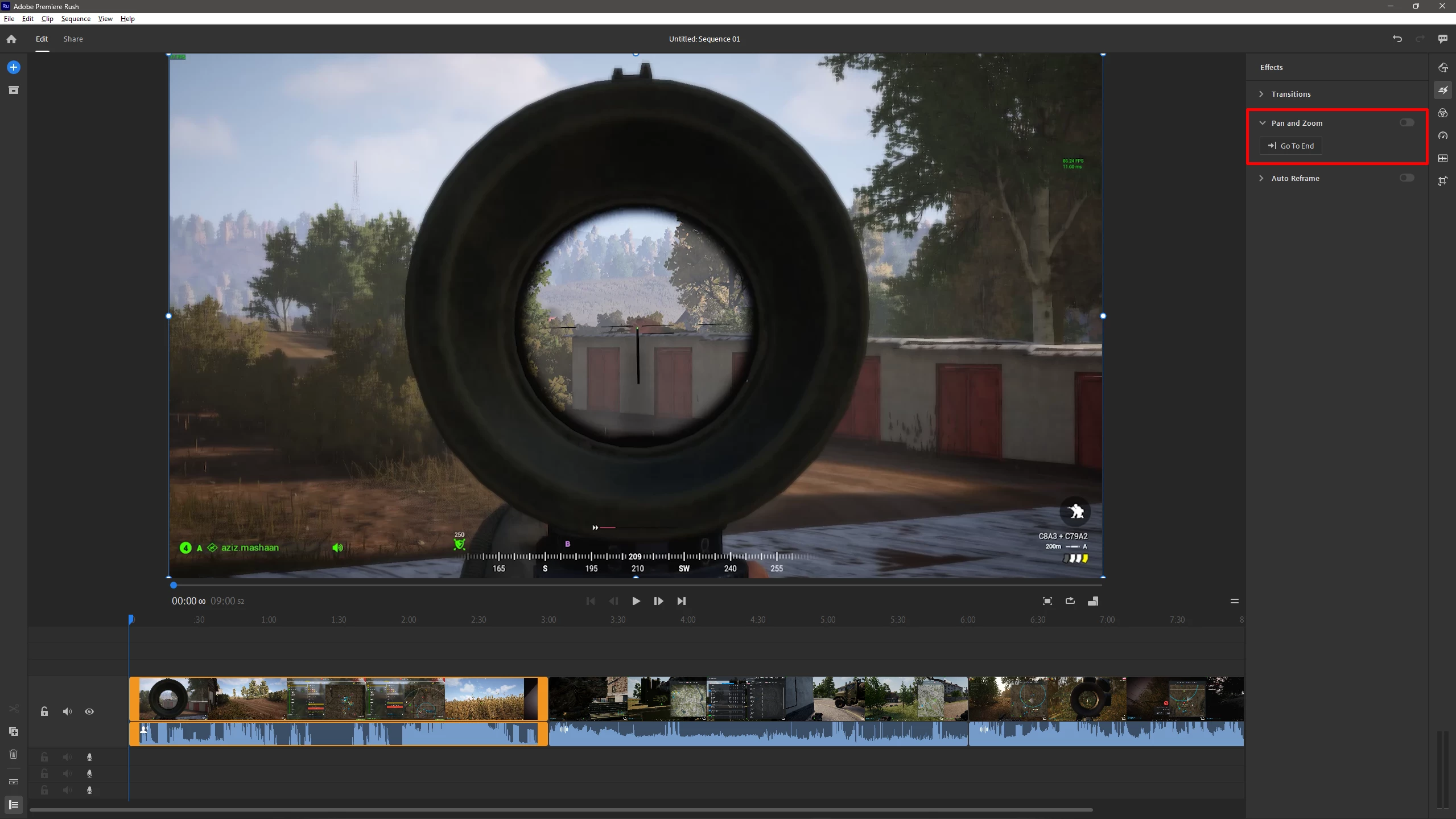Click the Undo arrow icon
Screen dimensions: 1456x819
(x=1397, y=39)
